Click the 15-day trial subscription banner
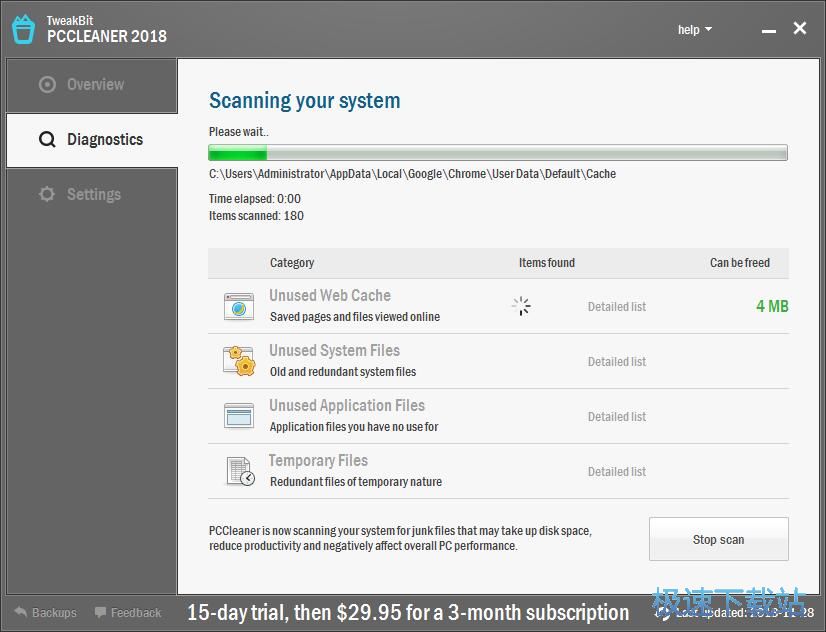 point(408,613)
